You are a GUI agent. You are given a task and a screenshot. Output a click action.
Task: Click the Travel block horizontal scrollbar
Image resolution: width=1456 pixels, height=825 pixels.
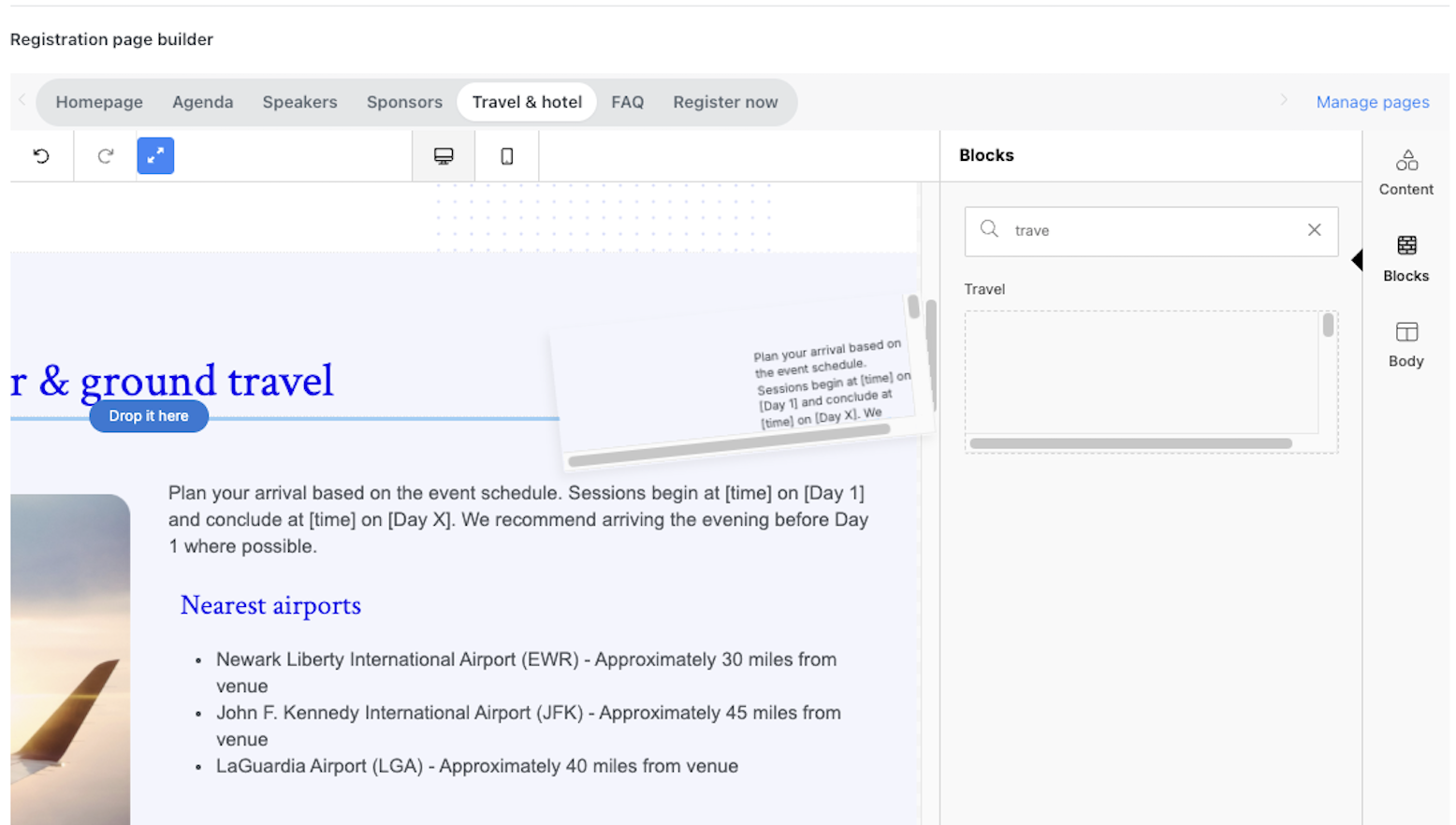point(1130,443)
